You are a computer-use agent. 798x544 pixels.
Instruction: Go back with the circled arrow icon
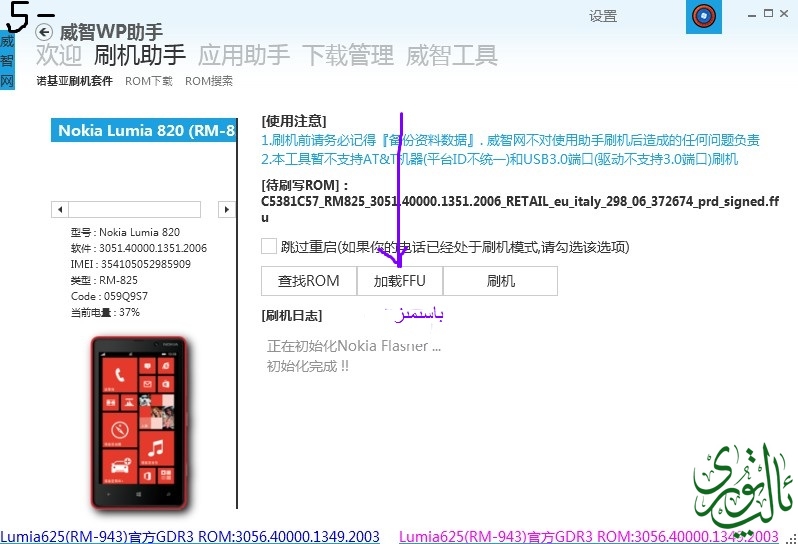pyautogui.click(x=44, y=33)
